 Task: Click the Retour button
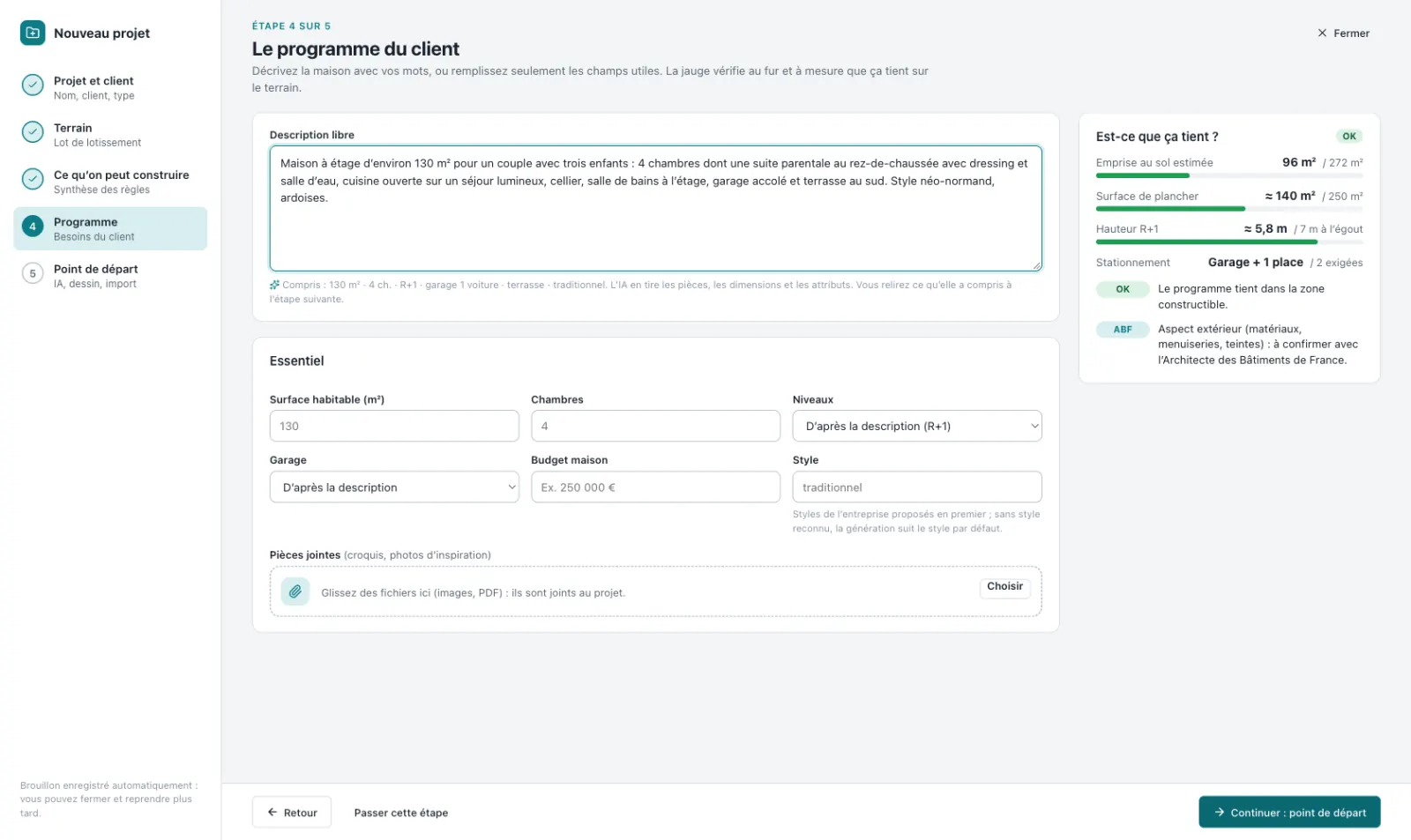point(292,812)
